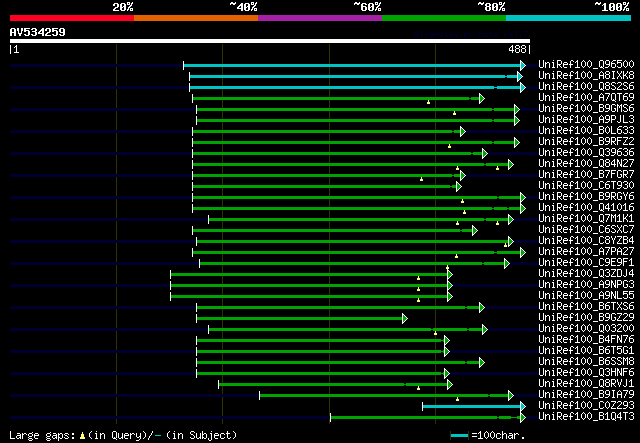Select the UniRef100_Q8RVJ1 label
640x443 pixels.
point(586,384)
